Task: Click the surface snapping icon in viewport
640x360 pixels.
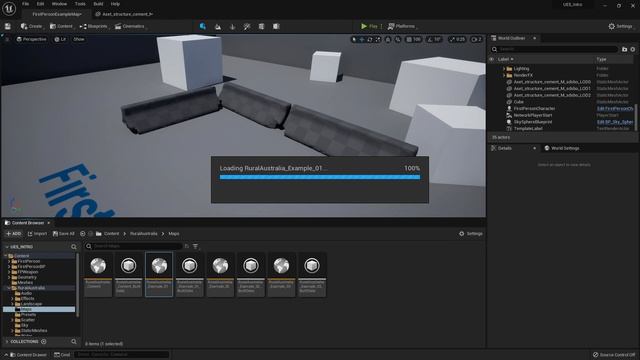Action: pyautogui.click(x=398, y=40)
